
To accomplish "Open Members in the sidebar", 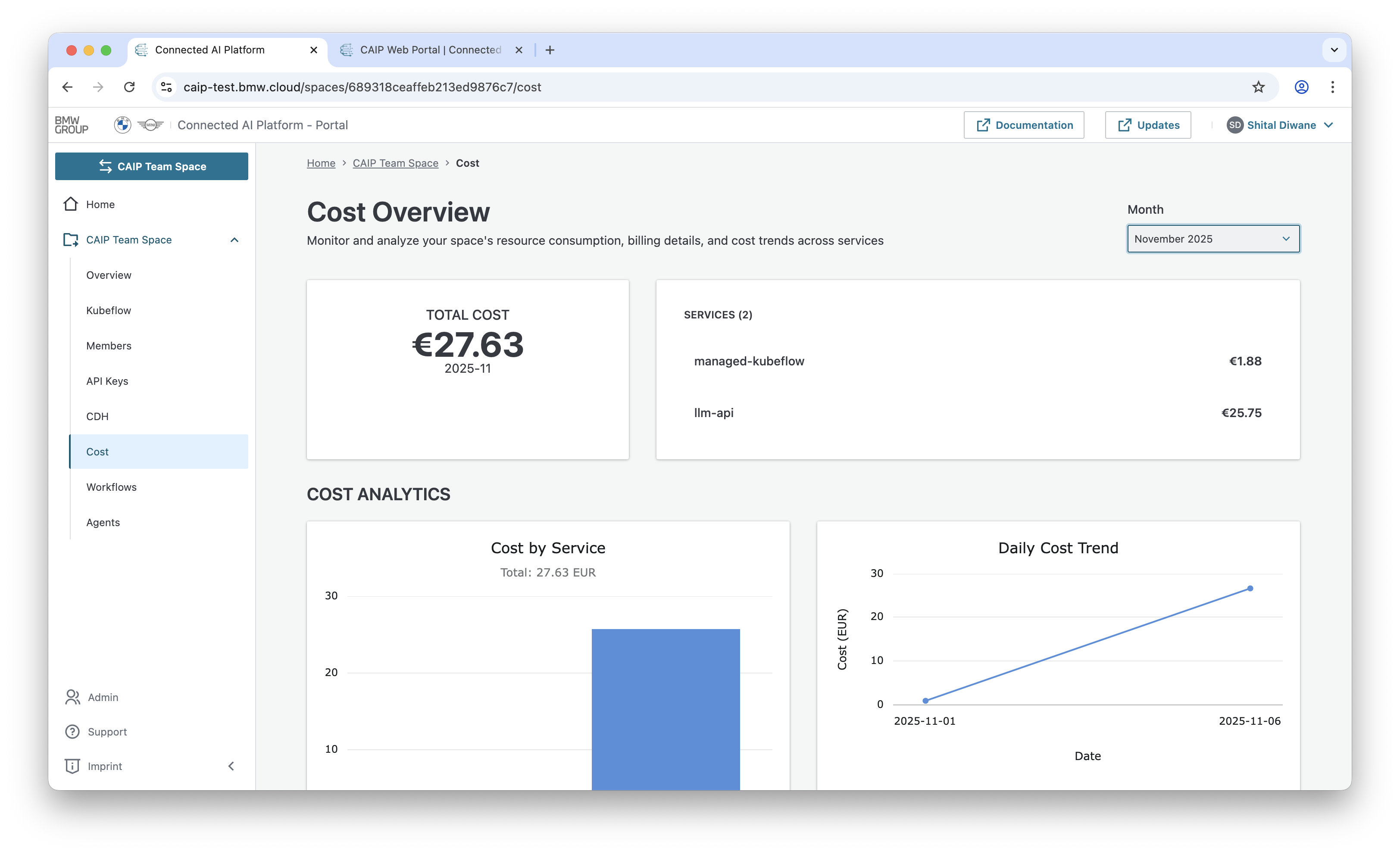I will click(109, 345).
